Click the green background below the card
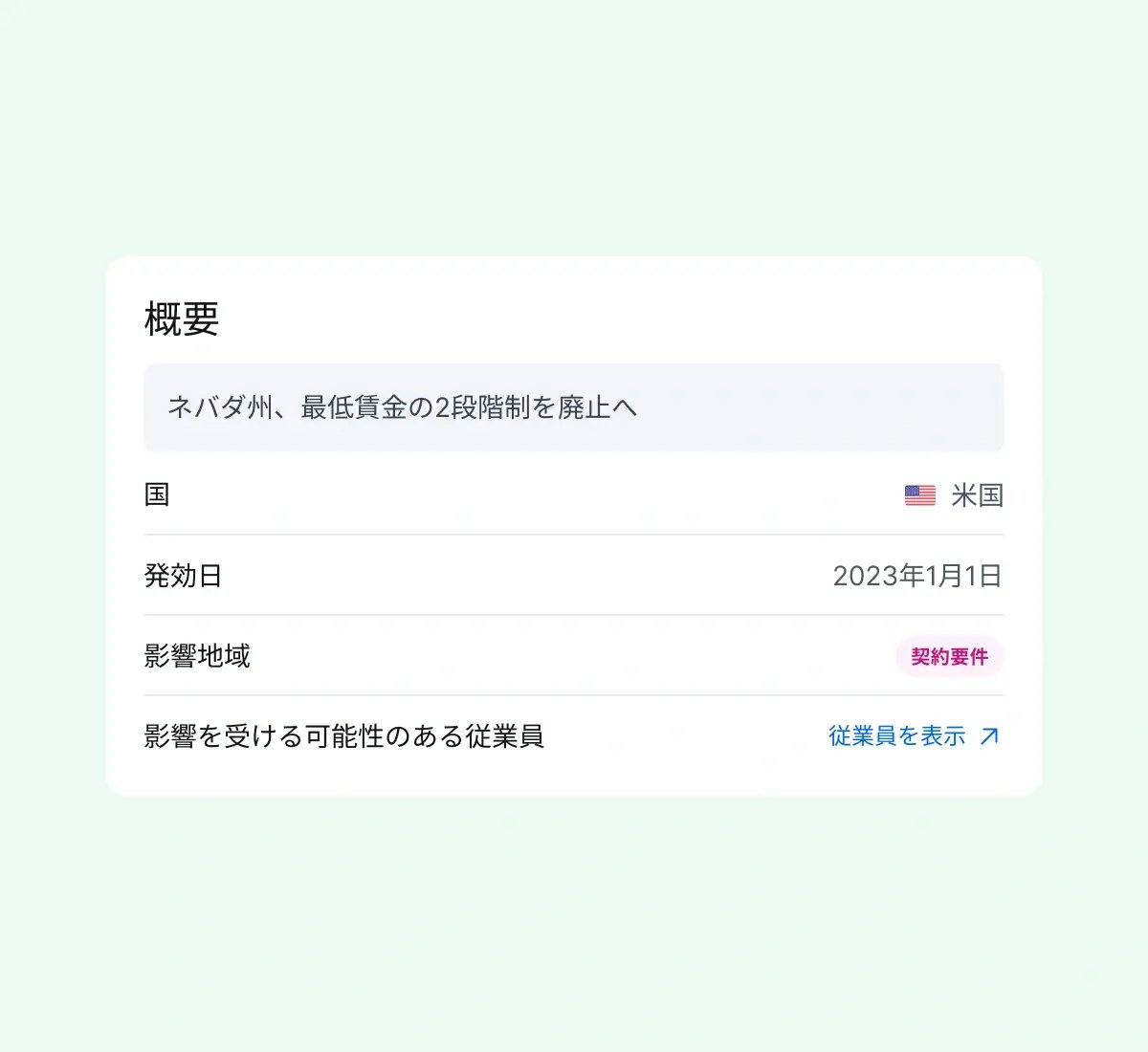This screenshot has height=1052, width=1148. click(574, 918)
